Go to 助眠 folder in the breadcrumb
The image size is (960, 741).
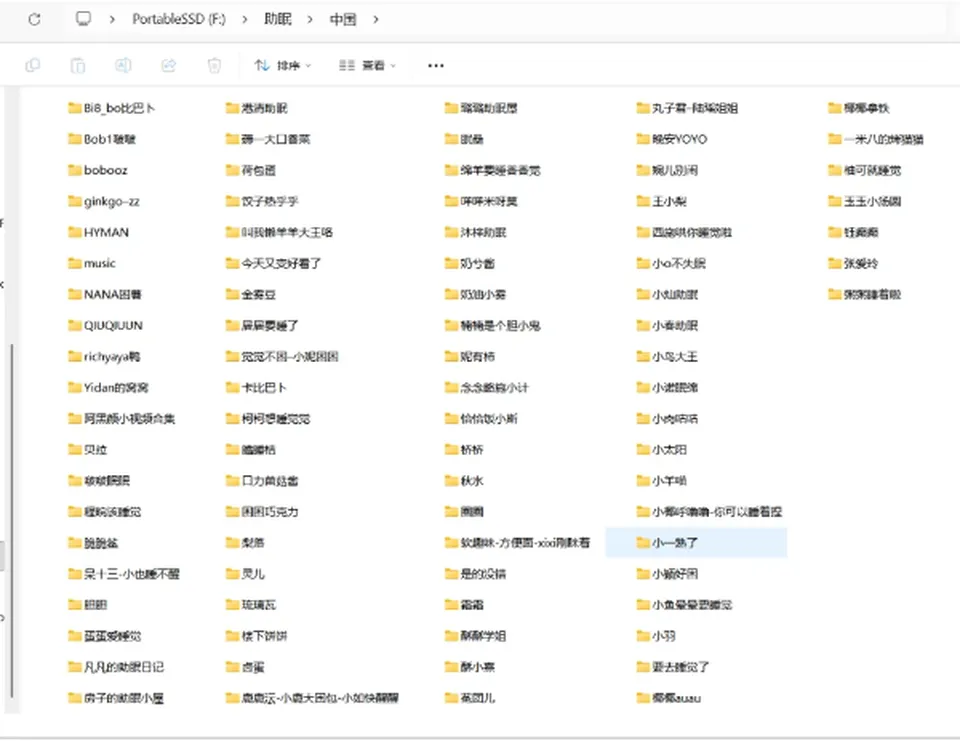278,19
